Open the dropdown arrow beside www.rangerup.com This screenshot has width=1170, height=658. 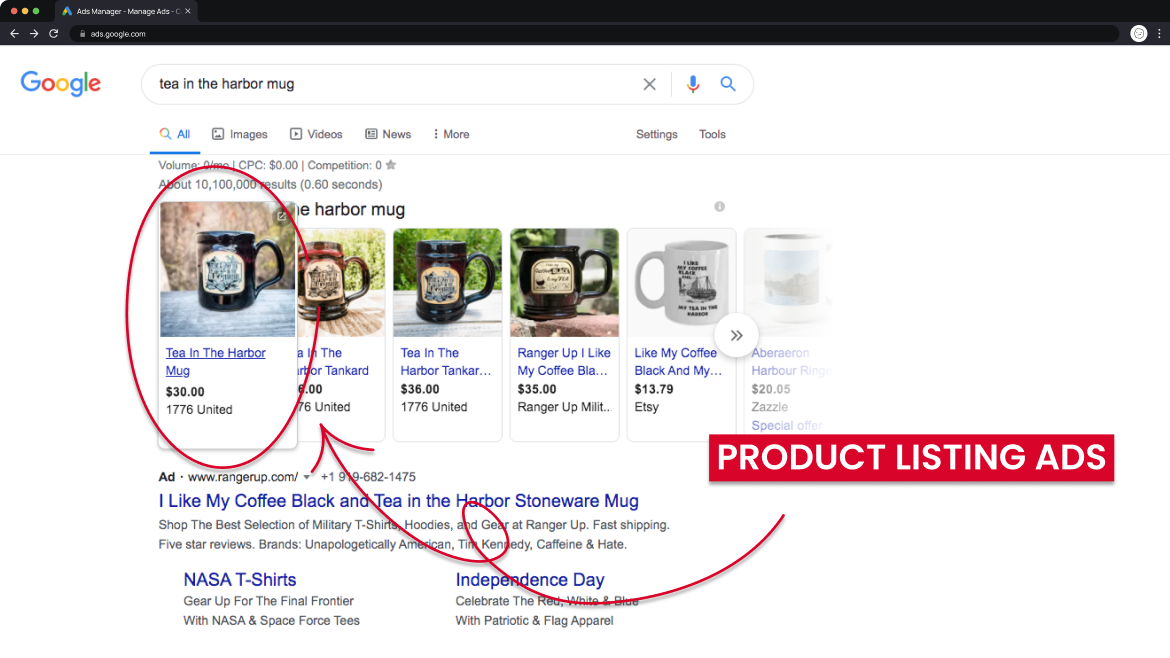coord(307,477)
